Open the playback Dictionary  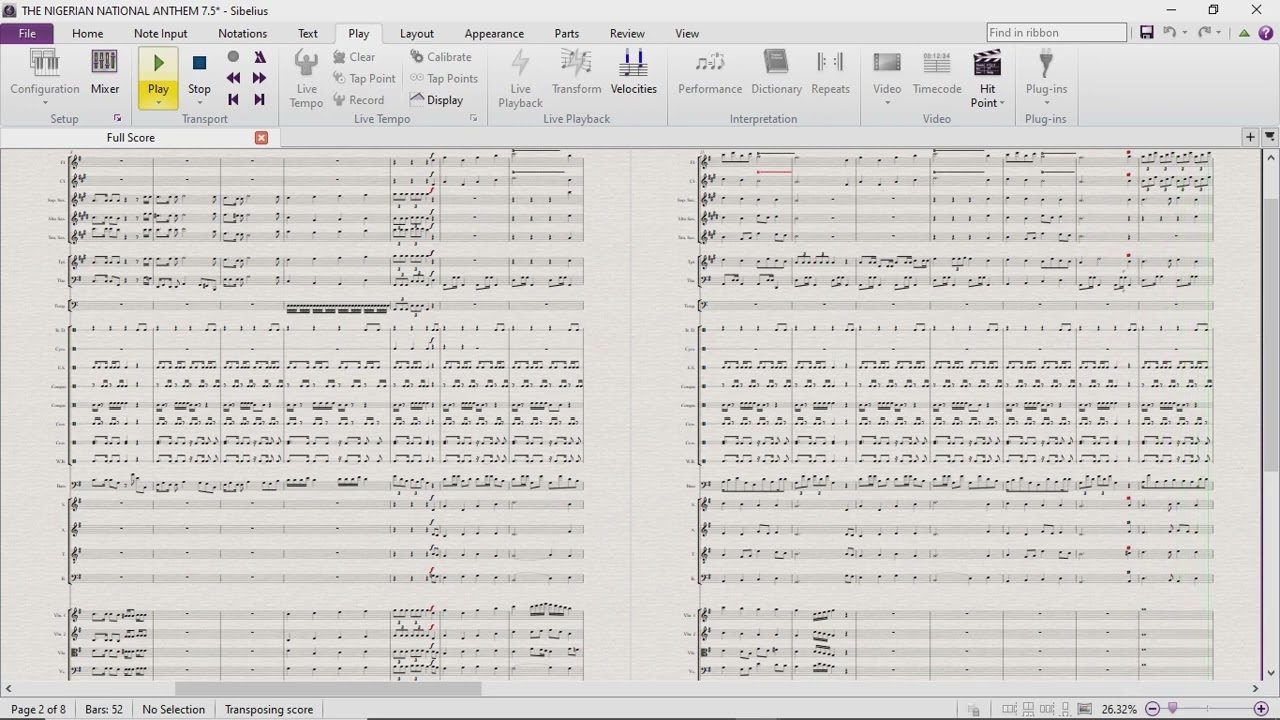(x=776, y=72)
